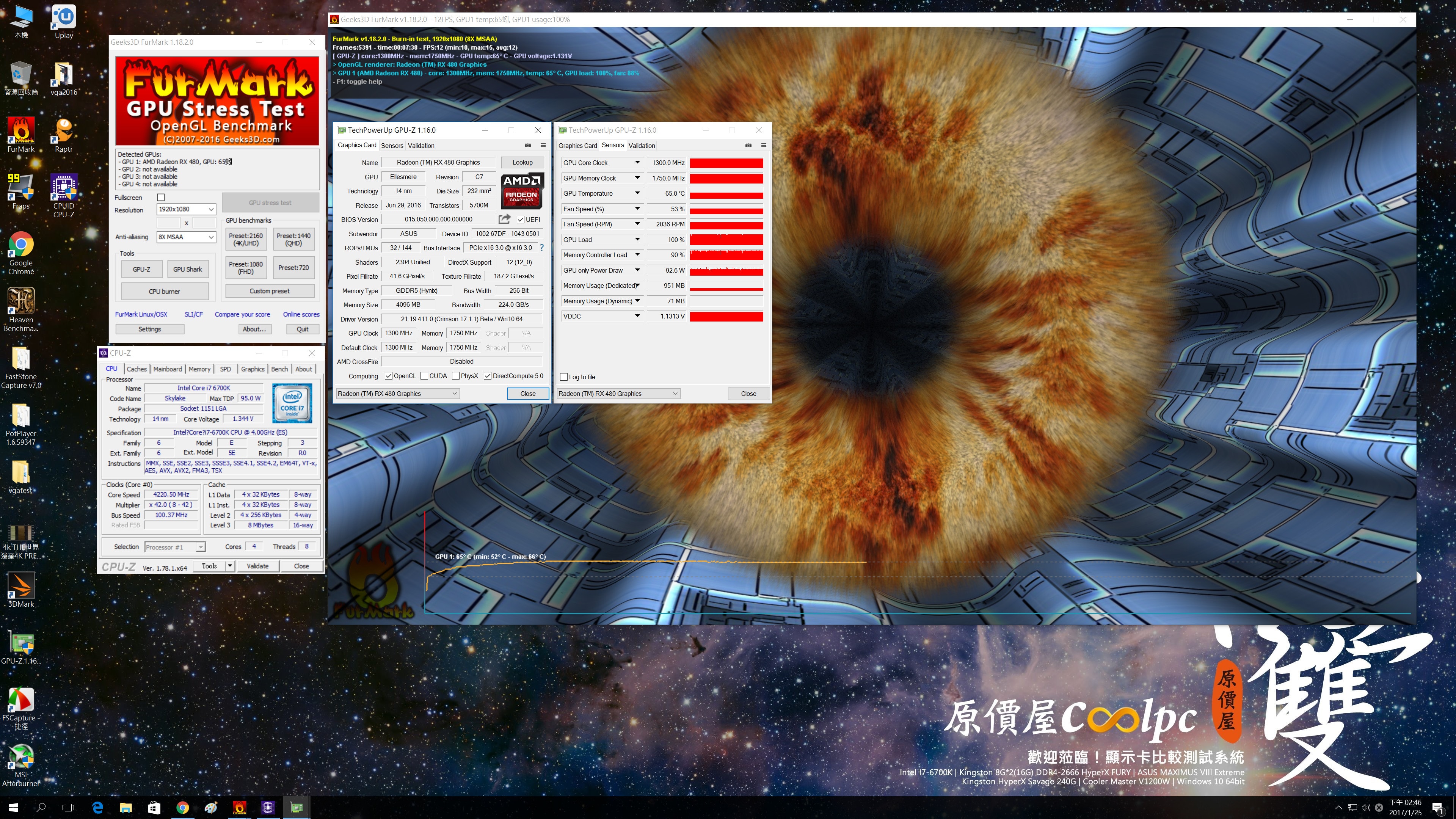The image size is (1456, 819).
Task: Launch Raptr desktop shortcut
Action: (64, 135)
